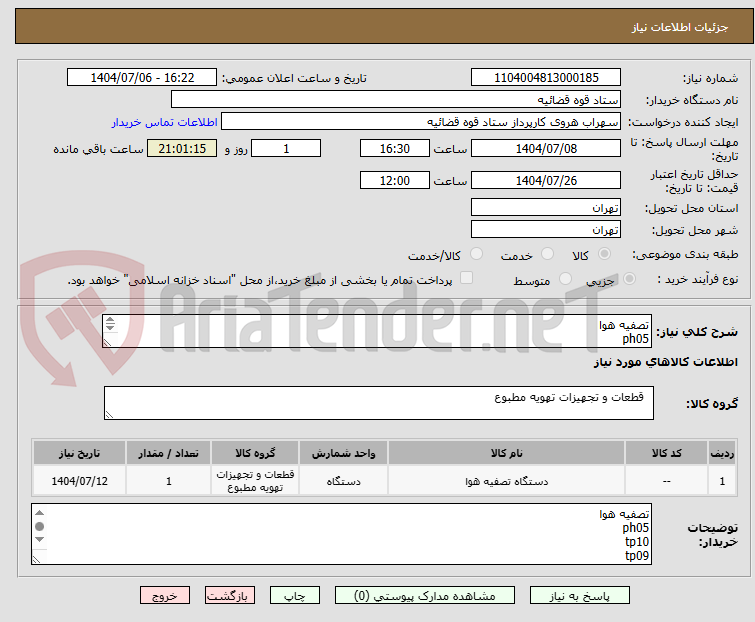This screenshot has height=622, width=755.
Task: Click the announcement date field 1404/07/06 - 16:22
Action: 142,78
